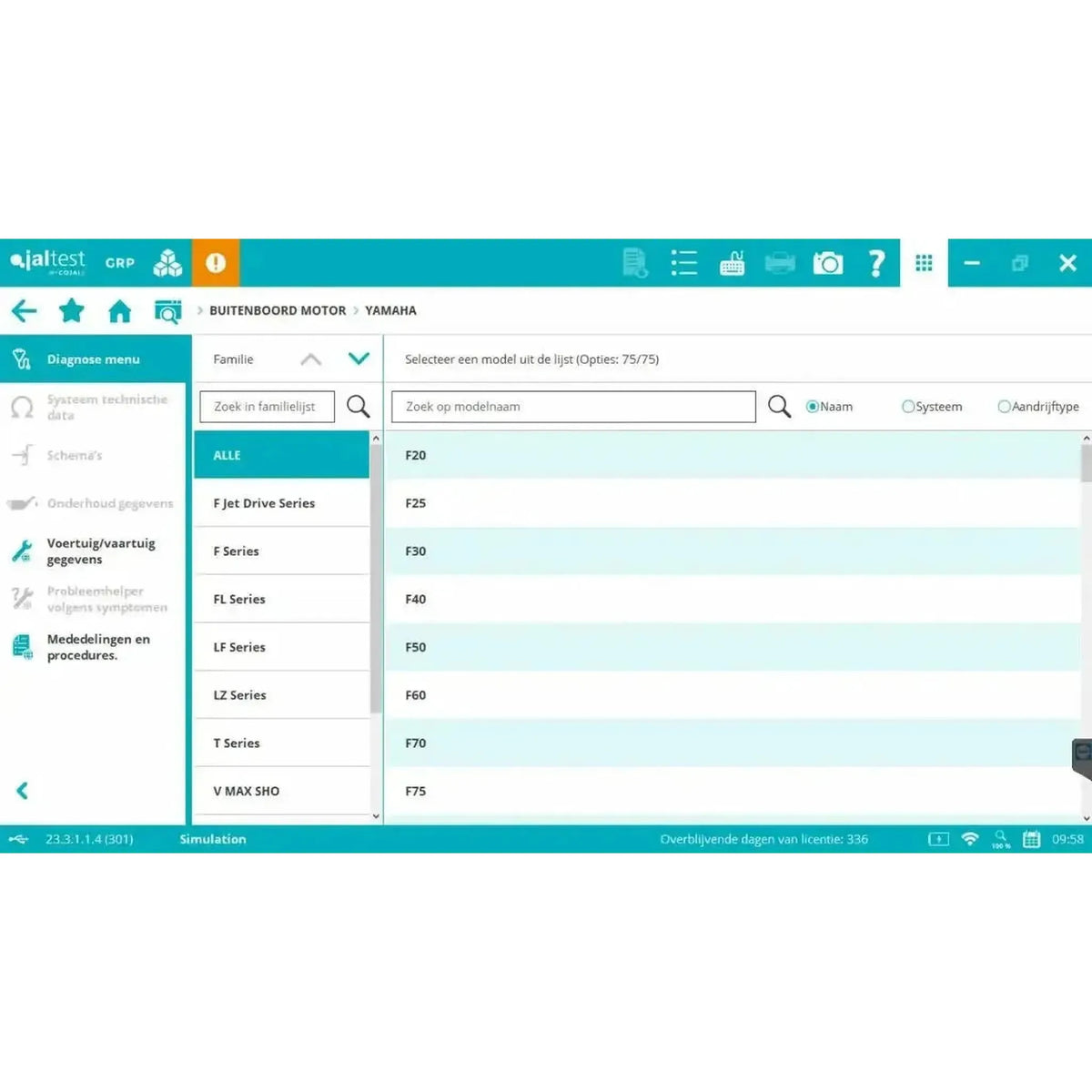Select LF Series family
The image size is (1092, 1092).
coord(281,647)
